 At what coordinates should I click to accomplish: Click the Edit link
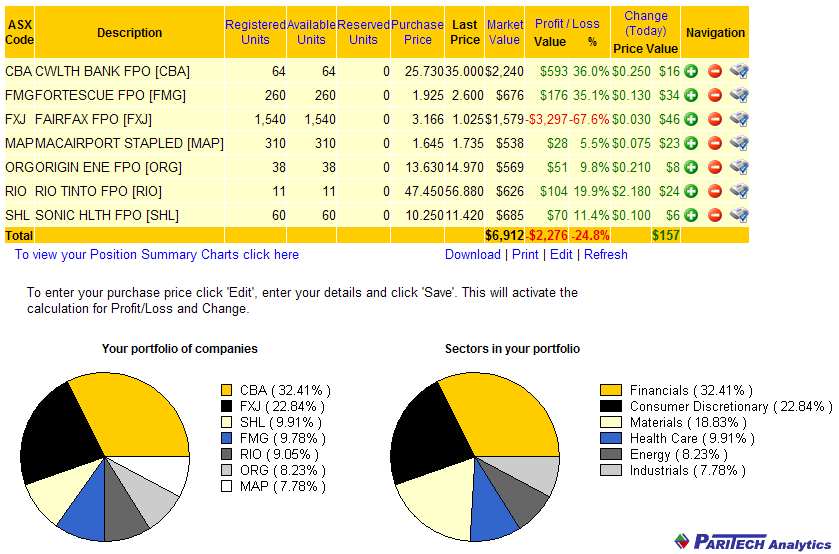[x=561, y=254]
